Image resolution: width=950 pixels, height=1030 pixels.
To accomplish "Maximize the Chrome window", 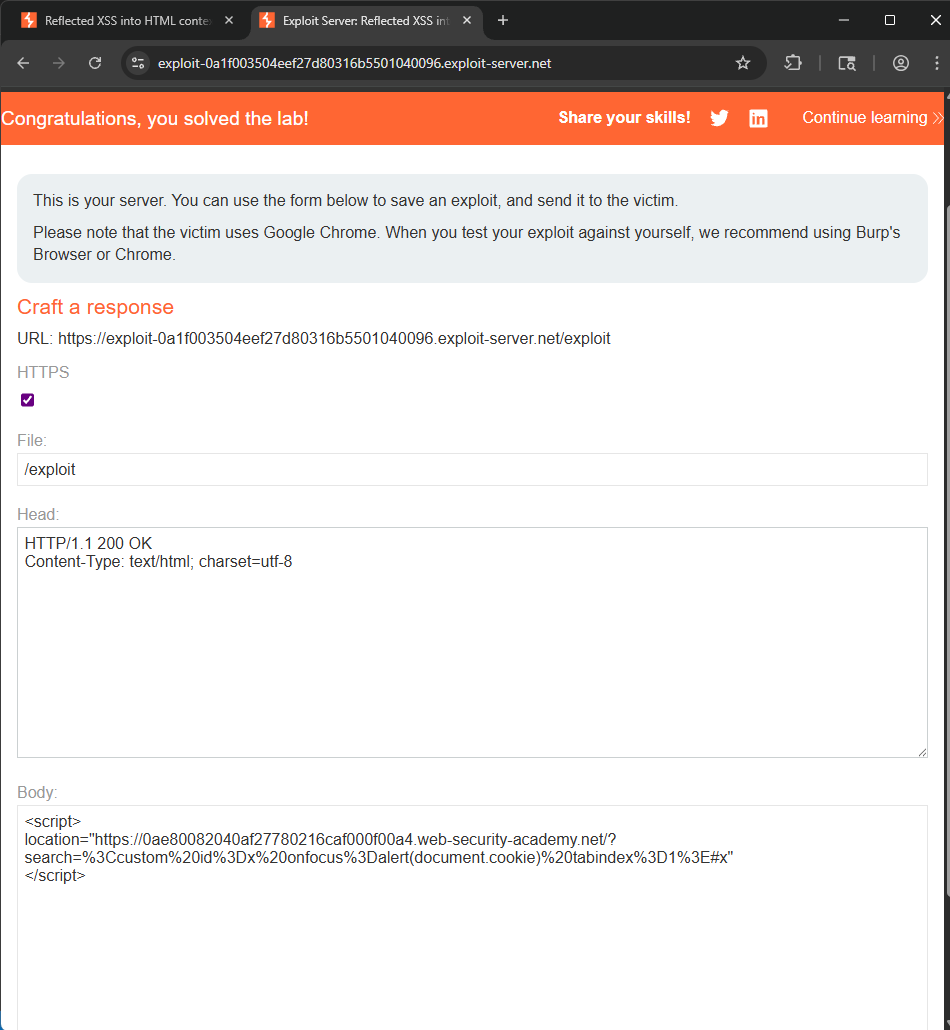I will [x=890, y=20].
